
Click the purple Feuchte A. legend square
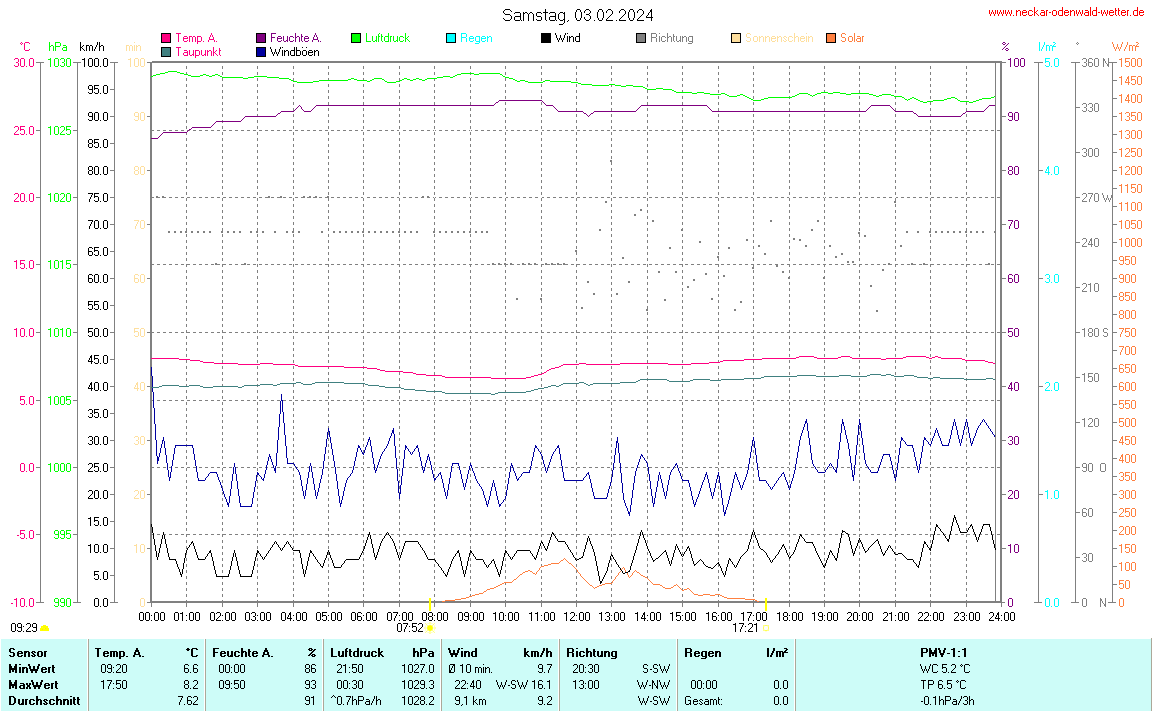tap(261, 38)
